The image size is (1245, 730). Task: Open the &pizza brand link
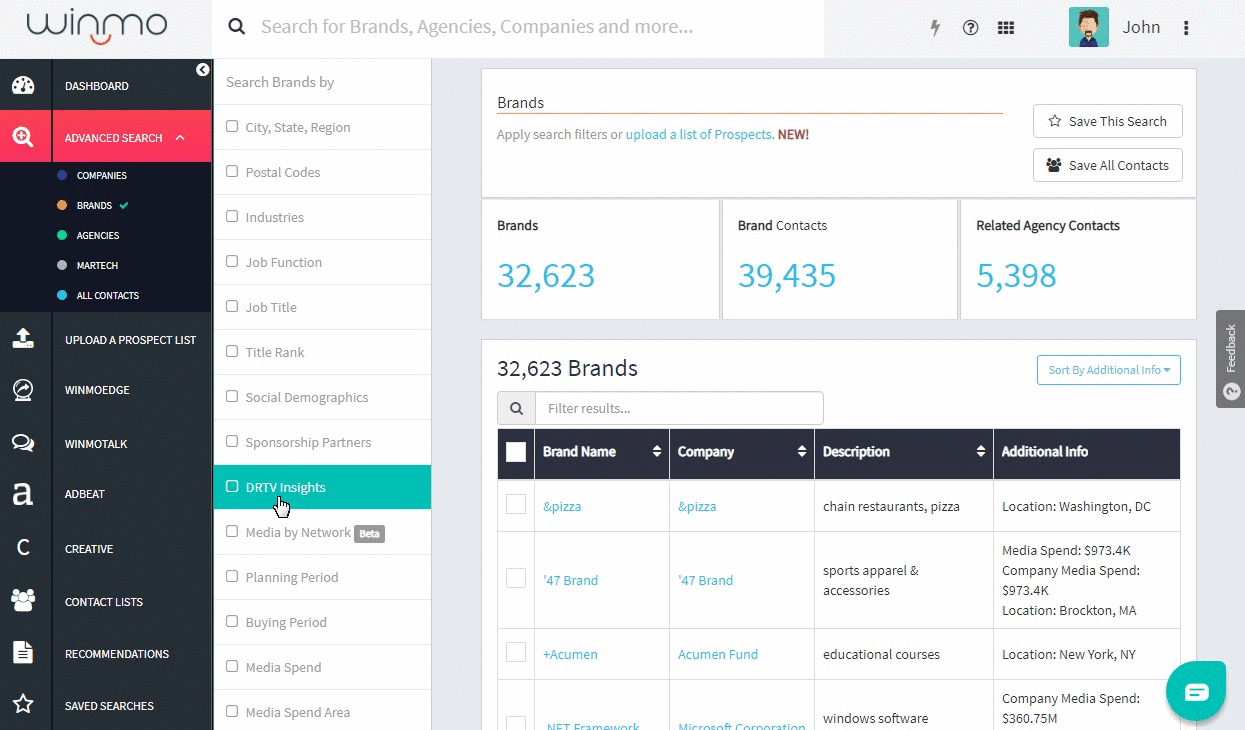(x=562, y=506)
